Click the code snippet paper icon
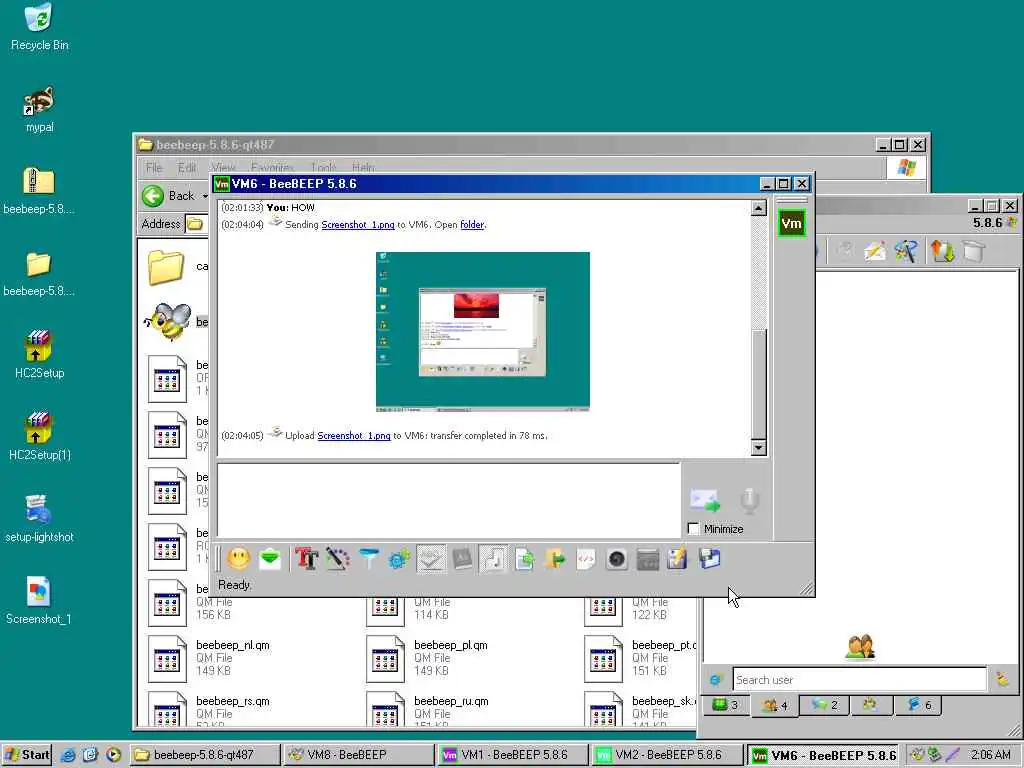This screenshot has height=768, width=1024. point(586,559)
